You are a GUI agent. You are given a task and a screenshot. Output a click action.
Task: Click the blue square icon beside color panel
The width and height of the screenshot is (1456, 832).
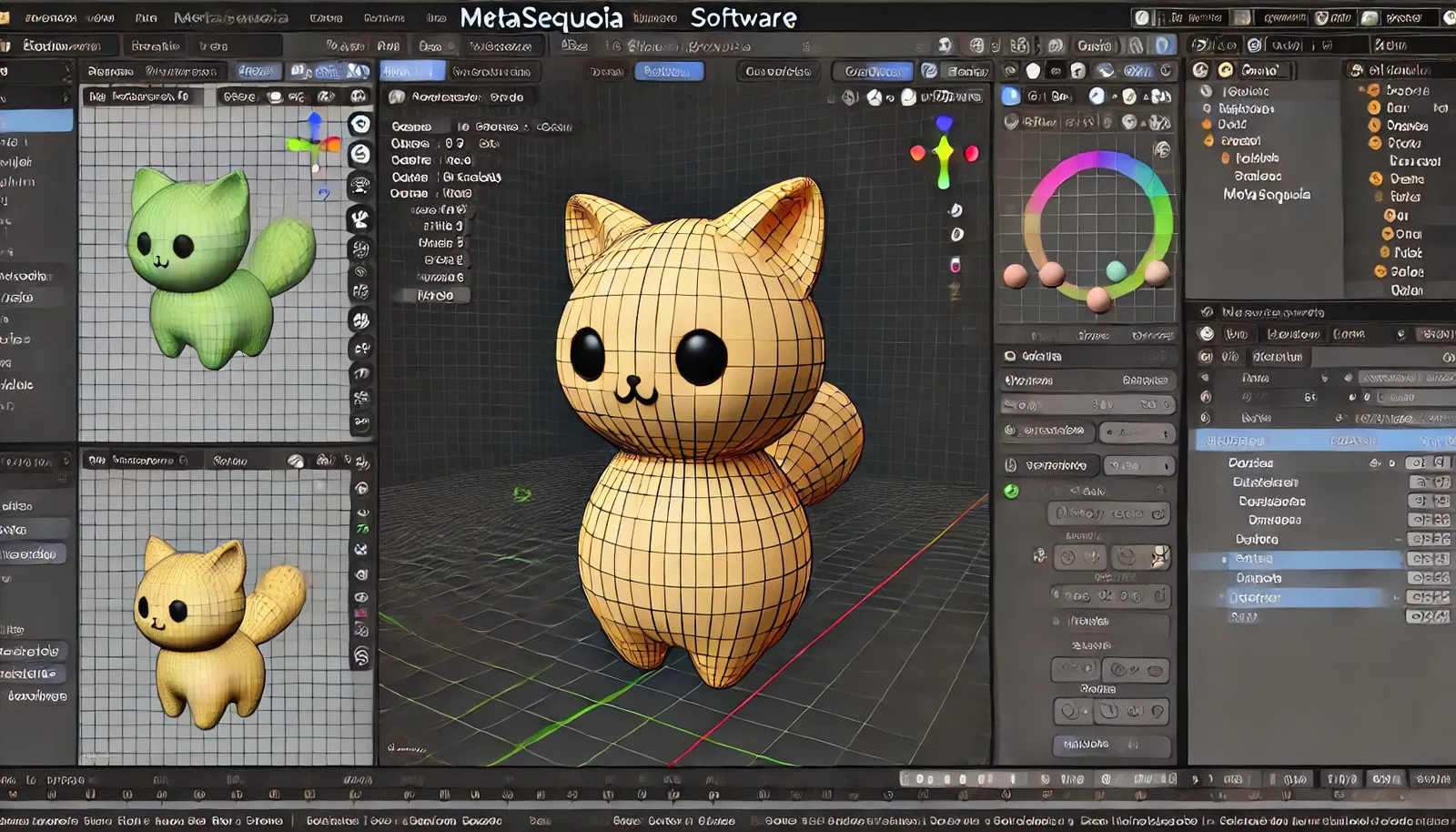pos(1011,96)
